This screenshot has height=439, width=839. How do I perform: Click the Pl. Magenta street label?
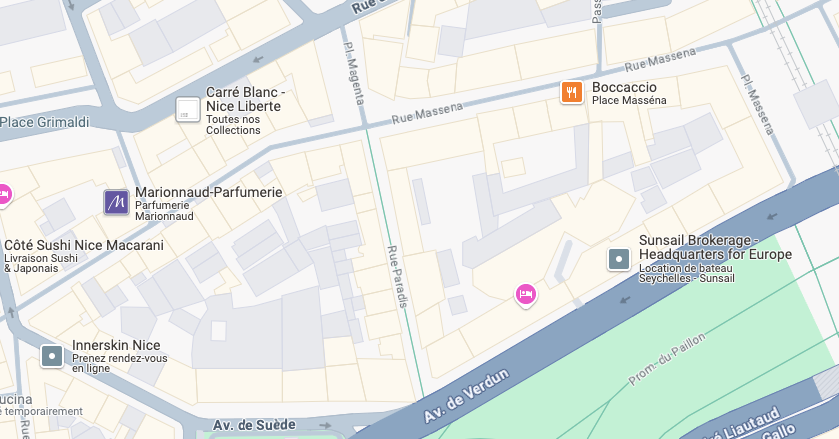(354, 73)
